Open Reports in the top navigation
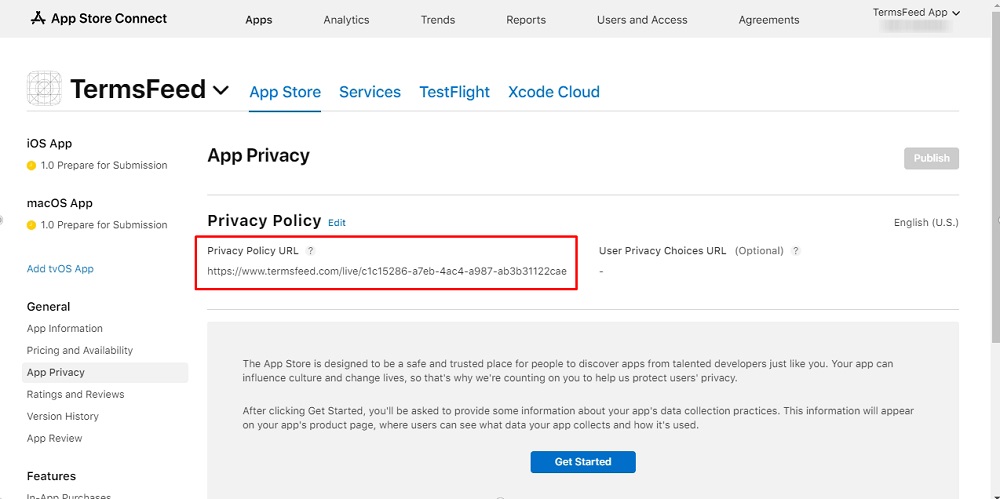This screenshot has height=499, width=1000. 526,20
